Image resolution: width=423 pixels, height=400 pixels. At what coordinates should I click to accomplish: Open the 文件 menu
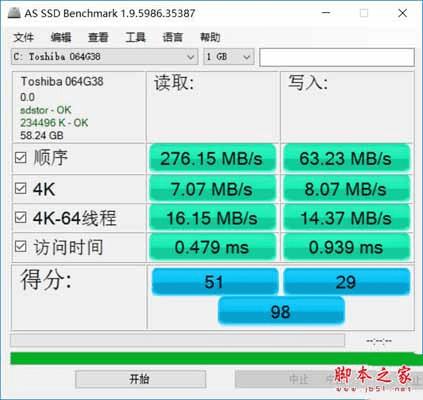tap(23, 37)
